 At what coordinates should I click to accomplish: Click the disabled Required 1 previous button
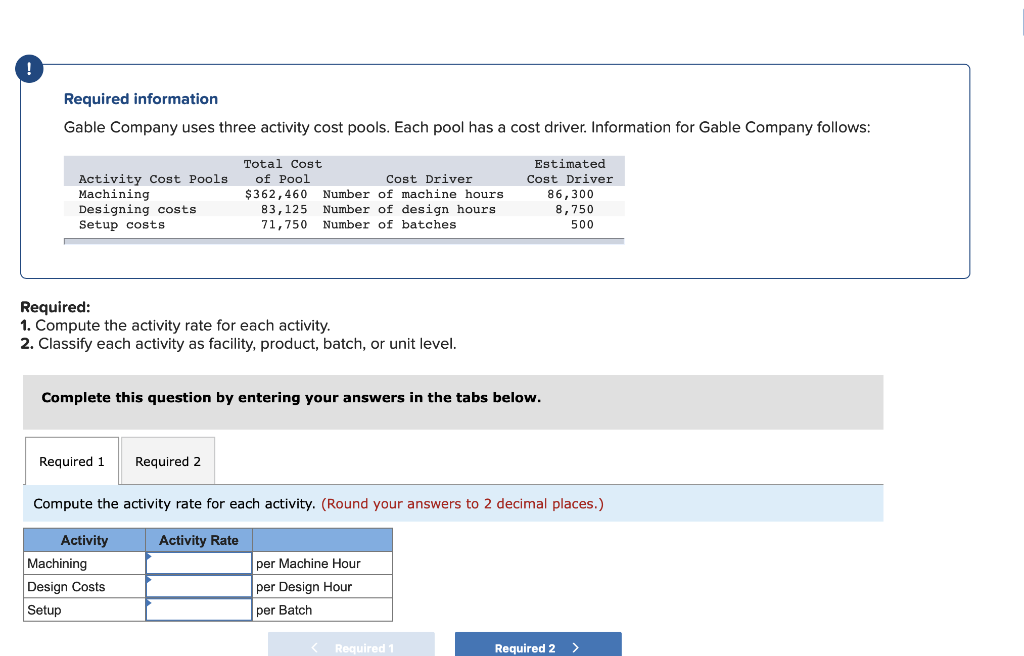(x=351, y=647)
